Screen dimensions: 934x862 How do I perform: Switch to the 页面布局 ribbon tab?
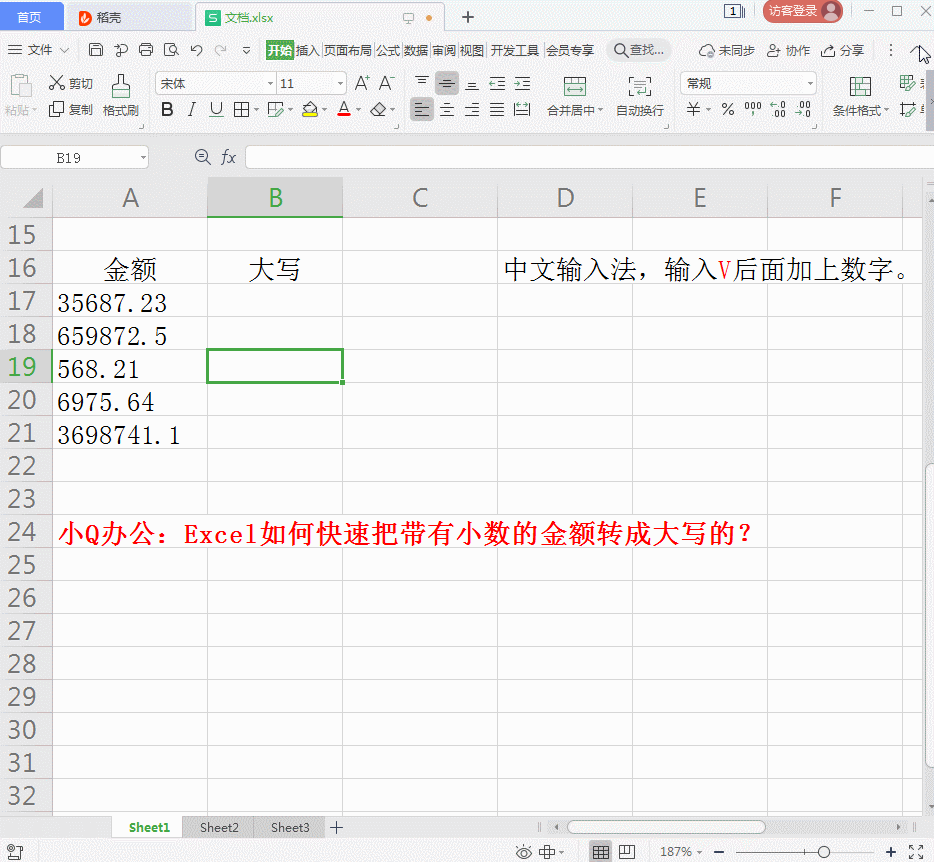pyautogui.click(x=347, y=51)
